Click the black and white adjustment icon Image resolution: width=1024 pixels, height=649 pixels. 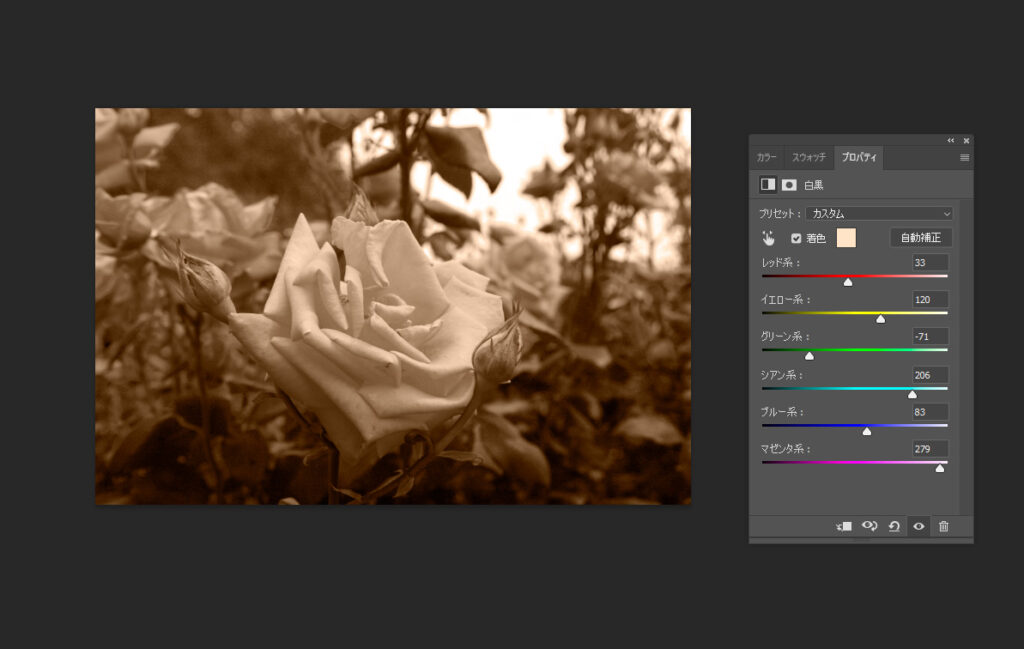pos(768,185)
